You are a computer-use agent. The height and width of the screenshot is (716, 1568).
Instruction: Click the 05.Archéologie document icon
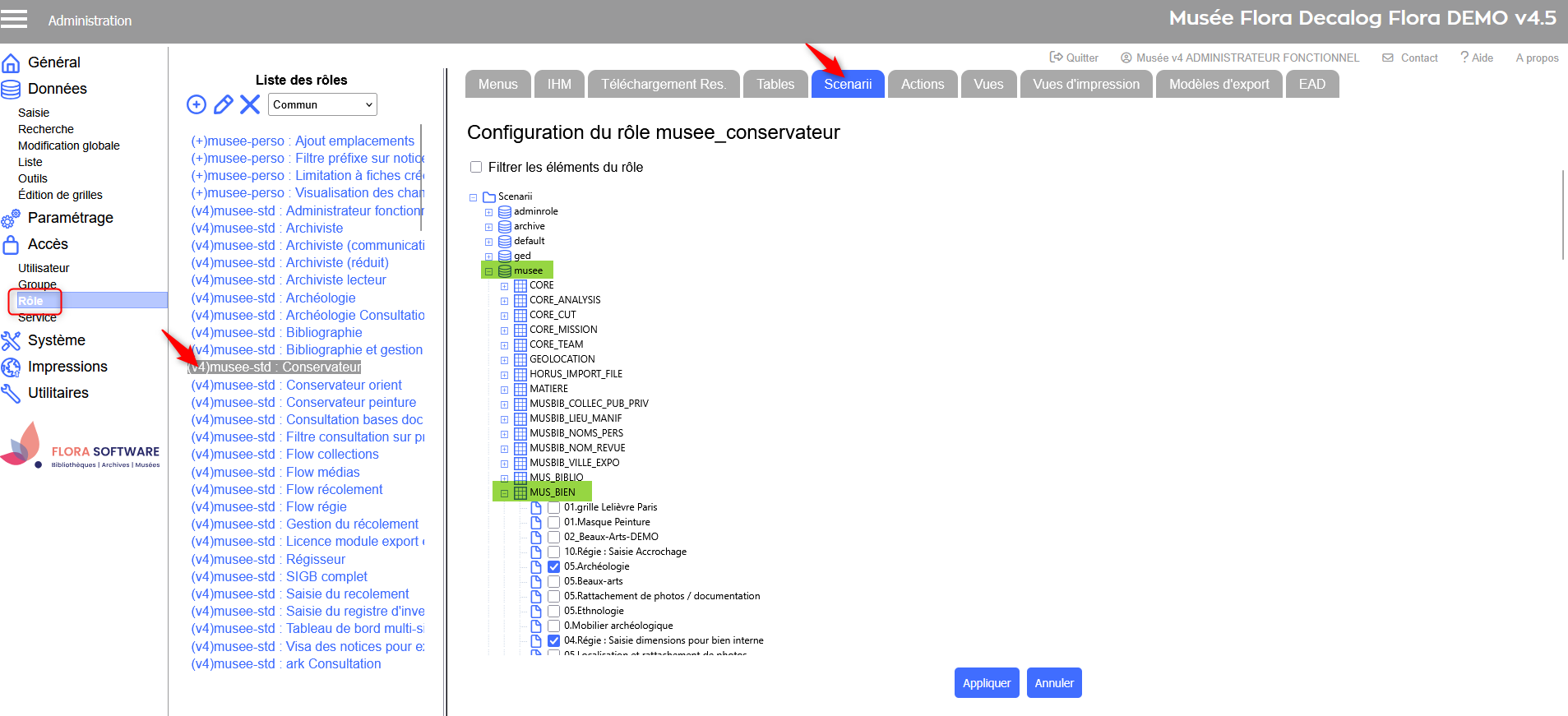[x=536, y=566]
